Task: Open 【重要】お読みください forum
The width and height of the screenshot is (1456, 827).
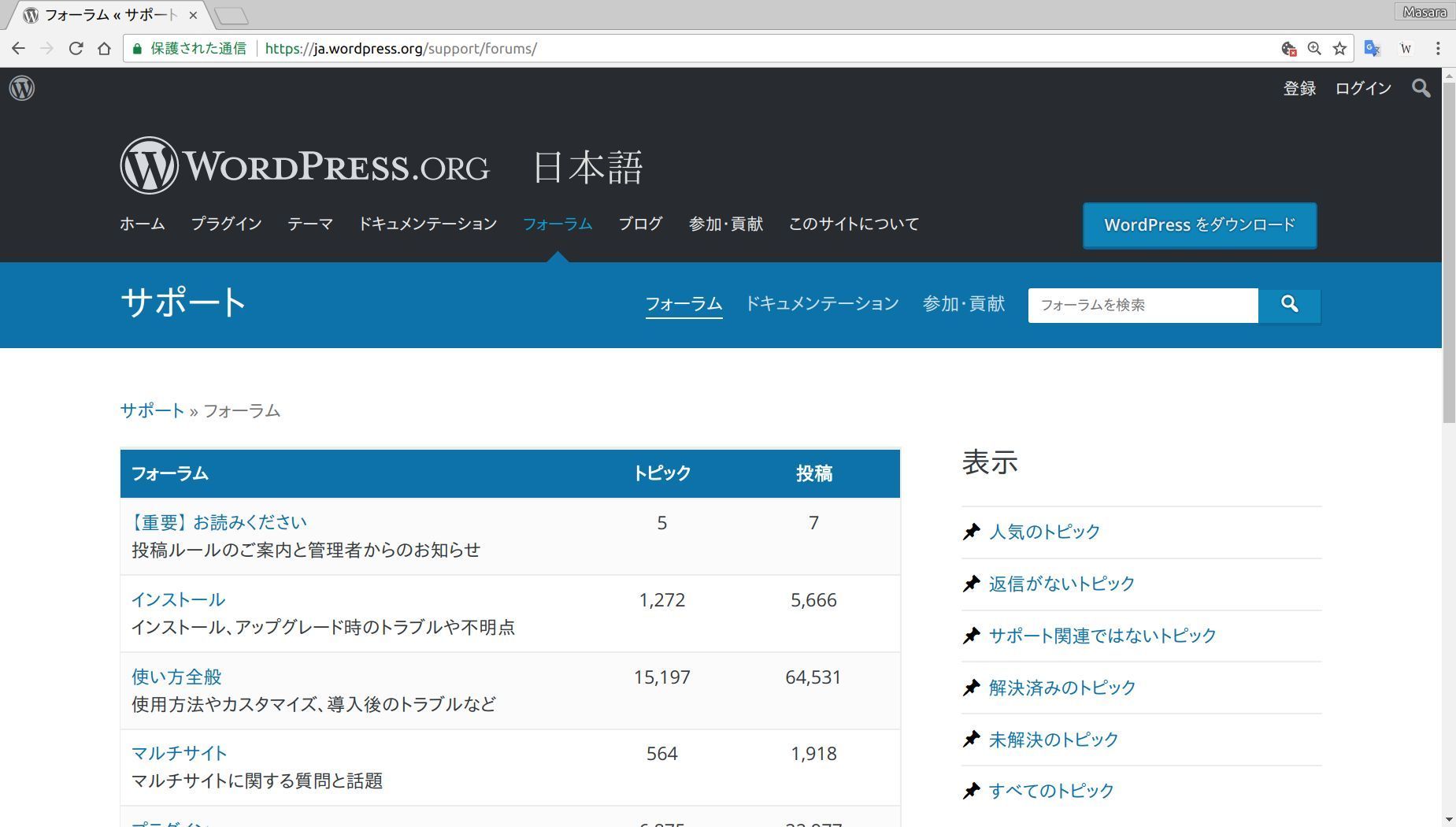Action: click(x=219, y=523)
